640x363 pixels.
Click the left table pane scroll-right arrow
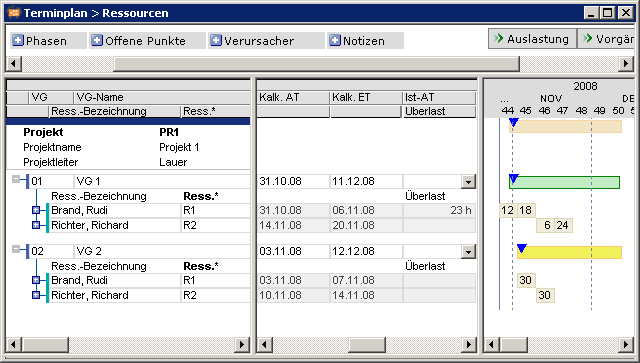click(x=242, y=345)
